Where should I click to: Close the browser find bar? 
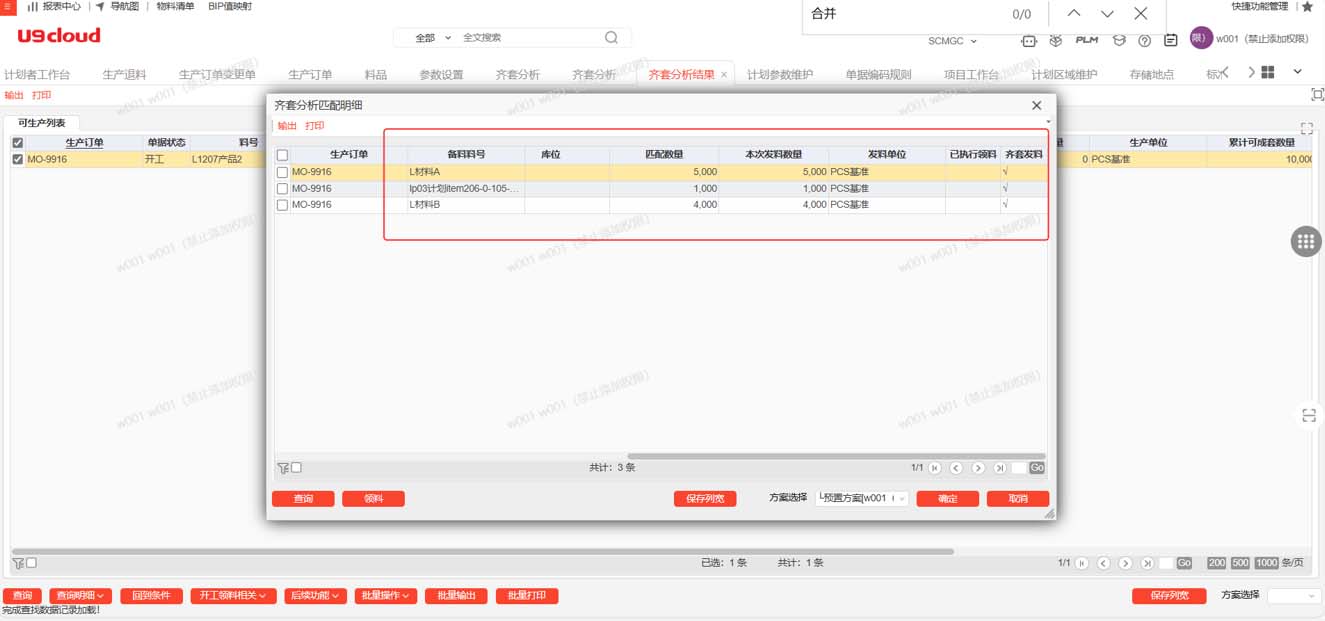pyautogui.click(x=1141, y=14)
